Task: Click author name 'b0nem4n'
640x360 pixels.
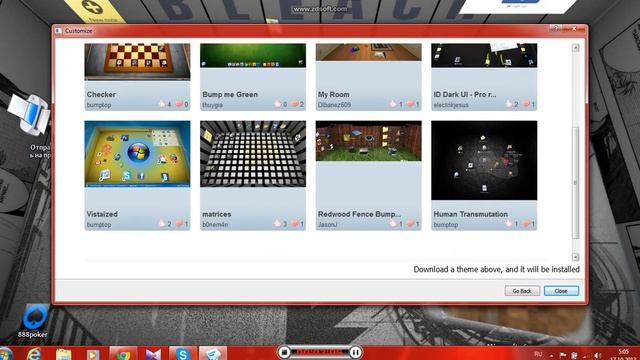Action: click(215, 224)
